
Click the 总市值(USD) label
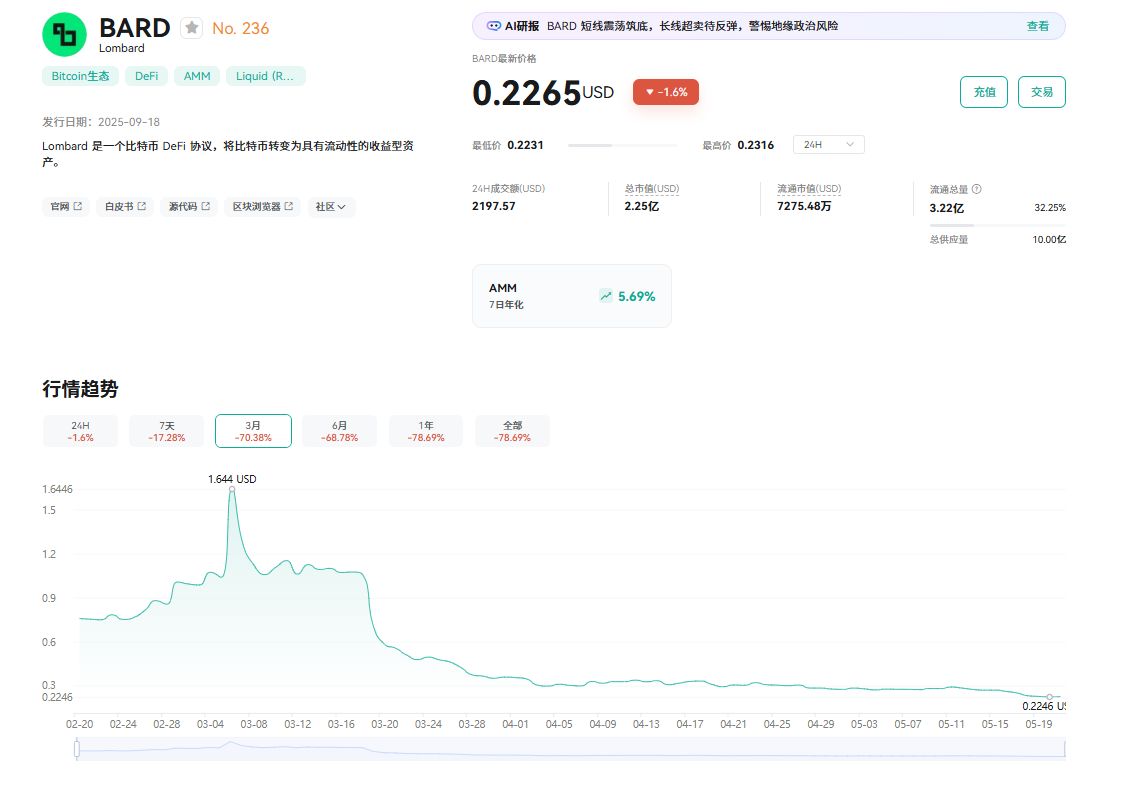coord(651,189)
